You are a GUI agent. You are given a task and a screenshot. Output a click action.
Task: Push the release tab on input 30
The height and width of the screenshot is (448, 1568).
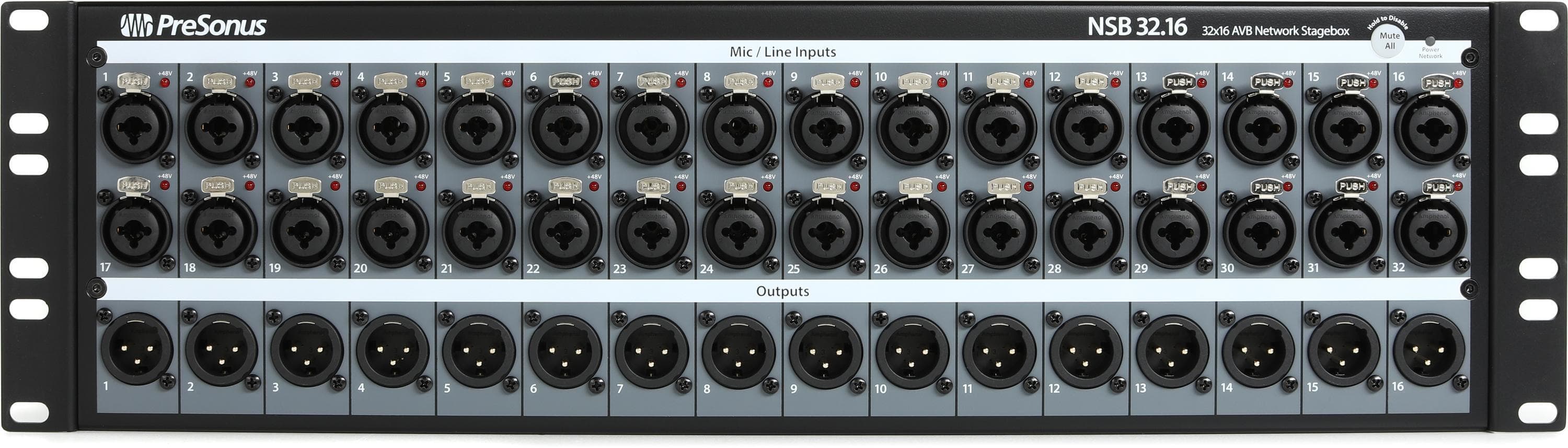(1267, 186)
